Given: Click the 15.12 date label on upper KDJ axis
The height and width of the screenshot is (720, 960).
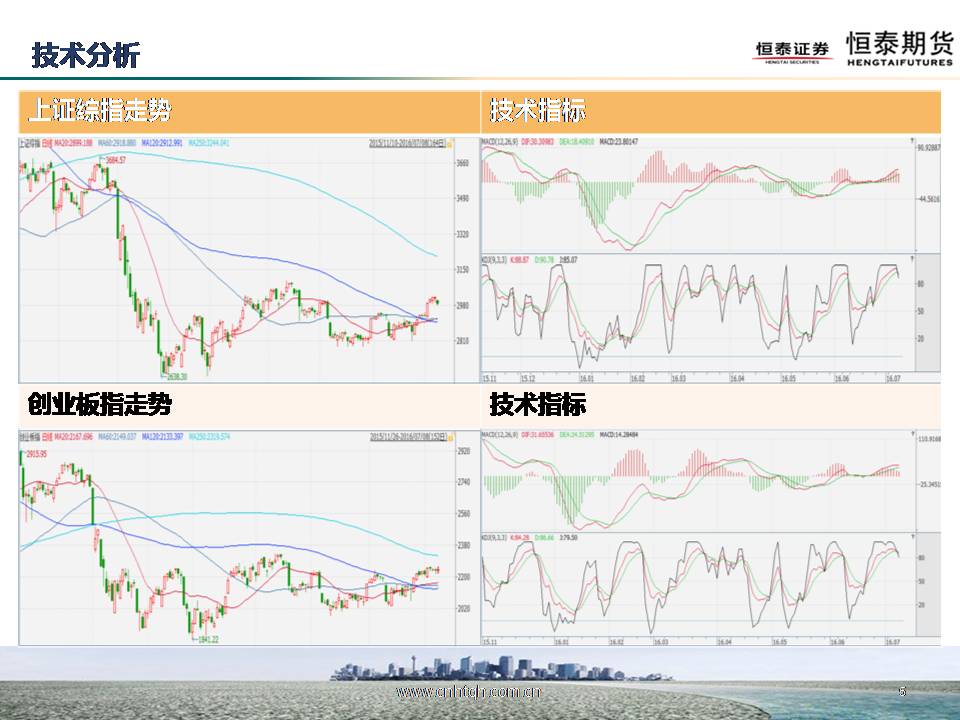Looking at the screenshot, I should (x=528, y=378).
